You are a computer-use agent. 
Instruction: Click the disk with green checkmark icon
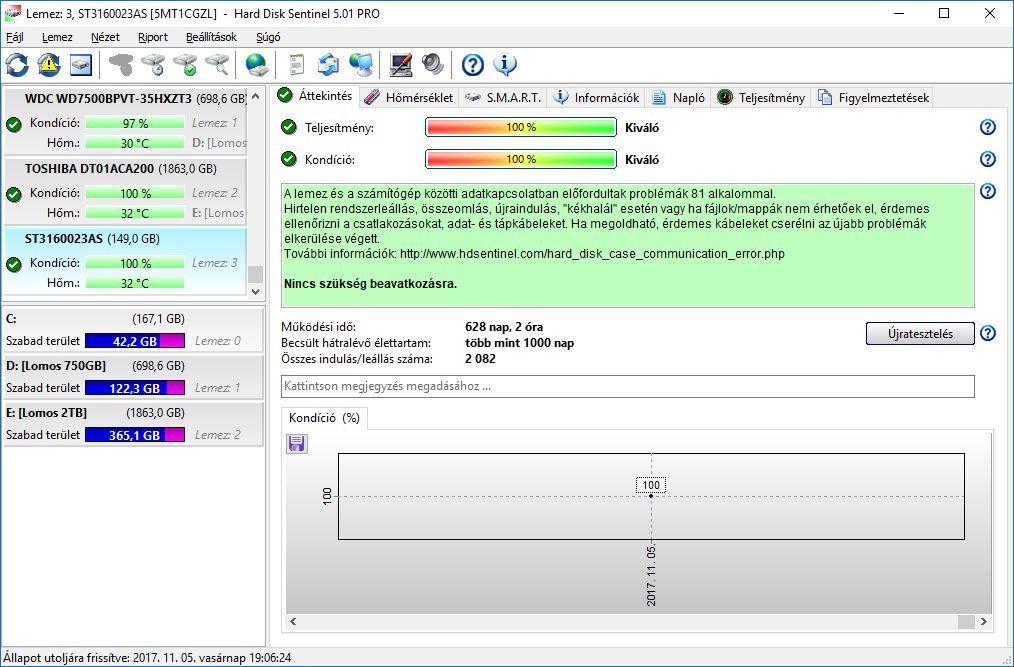[185, 65]
